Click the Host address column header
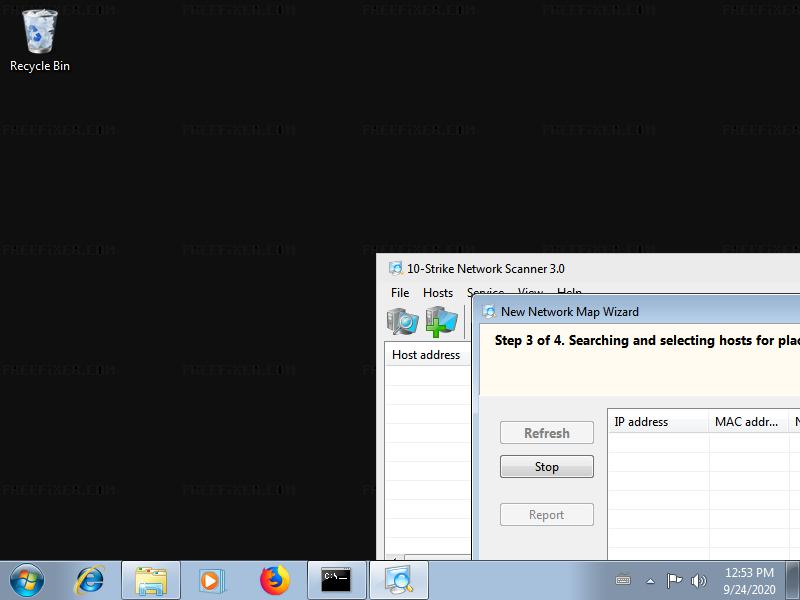 (x=427, y=354)
